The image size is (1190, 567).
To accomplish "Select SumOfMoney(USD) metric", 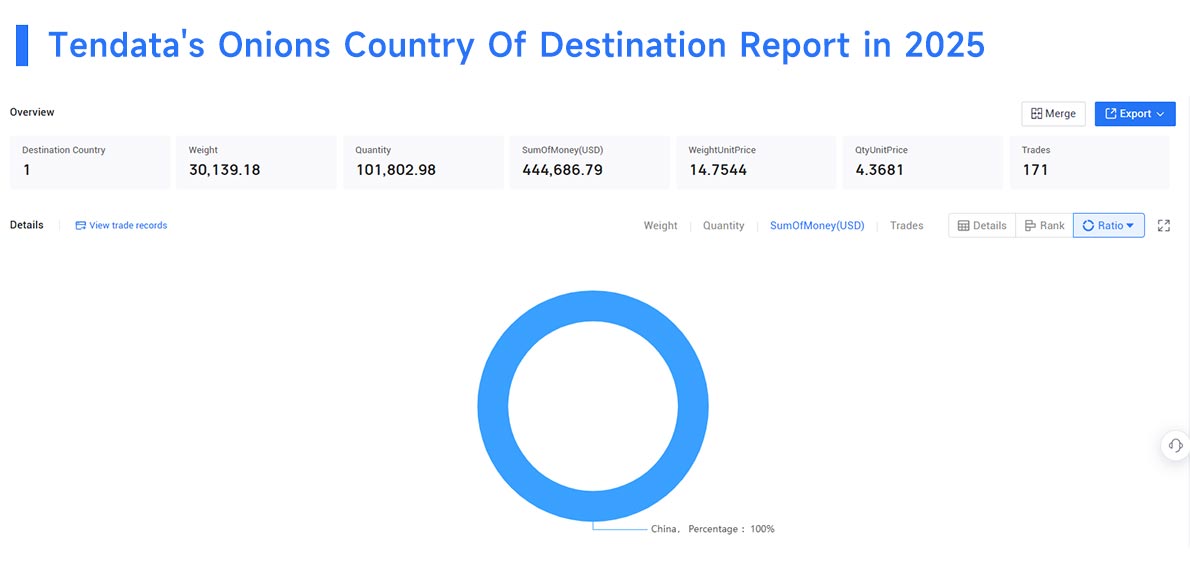I will pos(817,225).
